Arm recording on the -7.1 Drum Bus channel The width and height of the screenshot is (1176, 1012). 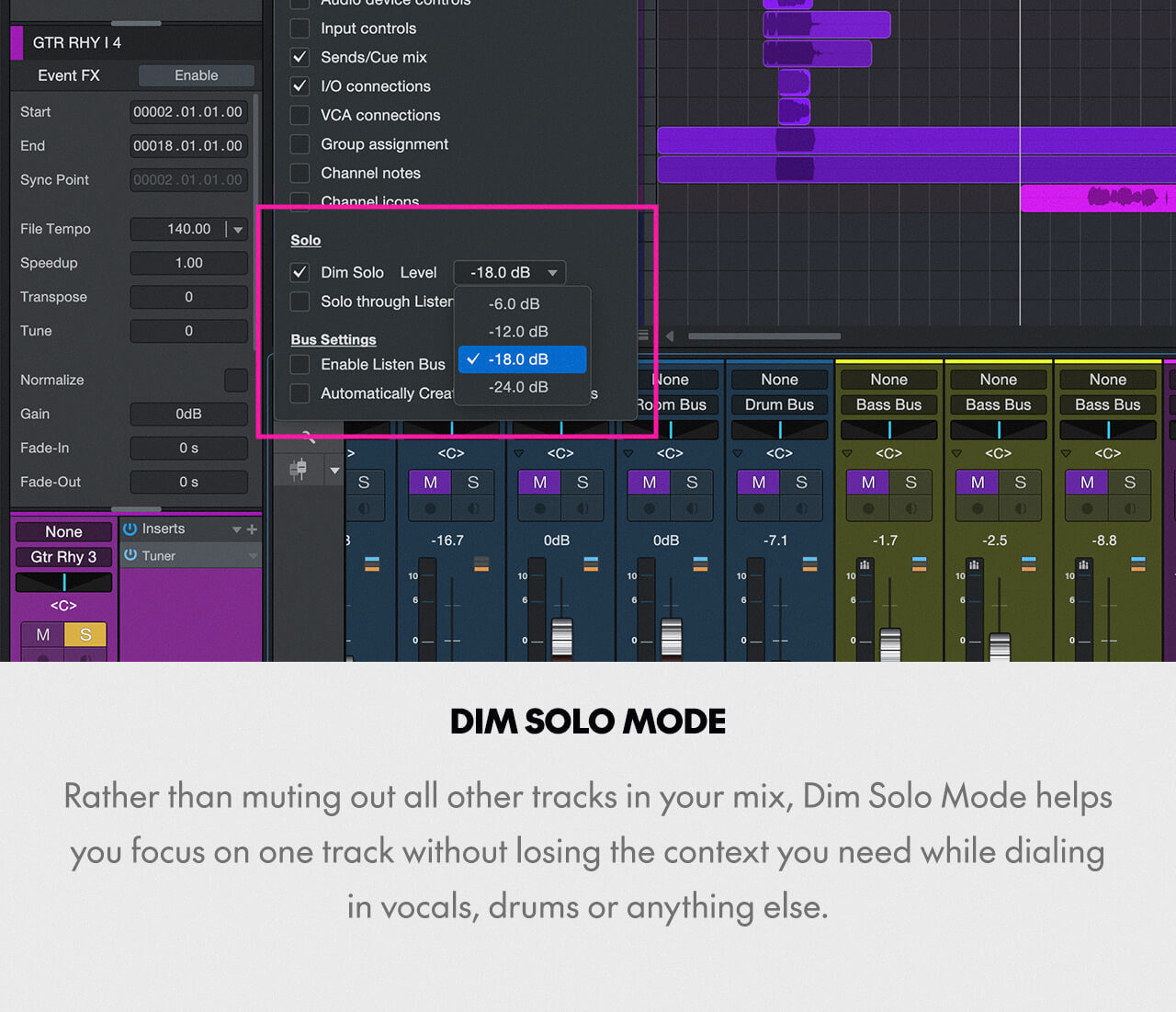point(758,508)
